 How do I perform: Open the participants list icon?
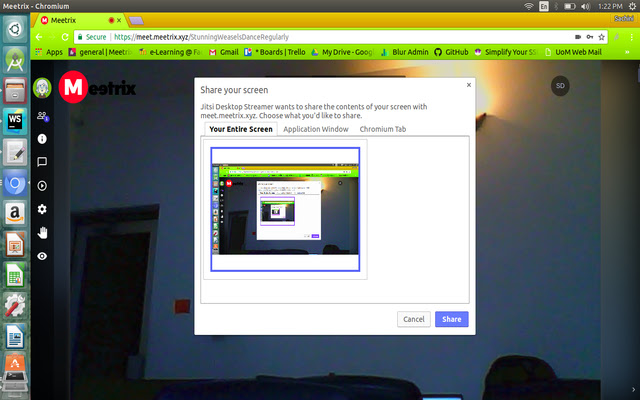click(x=42, y=116)
